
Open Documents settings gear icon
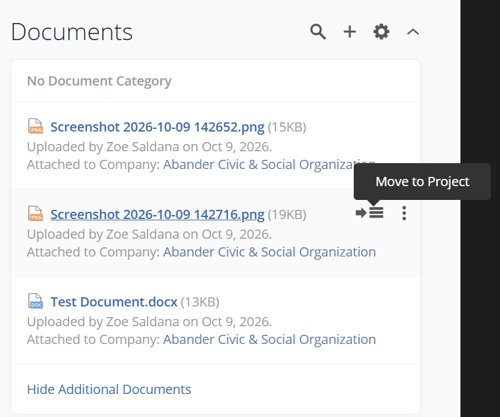coord(381,32)
